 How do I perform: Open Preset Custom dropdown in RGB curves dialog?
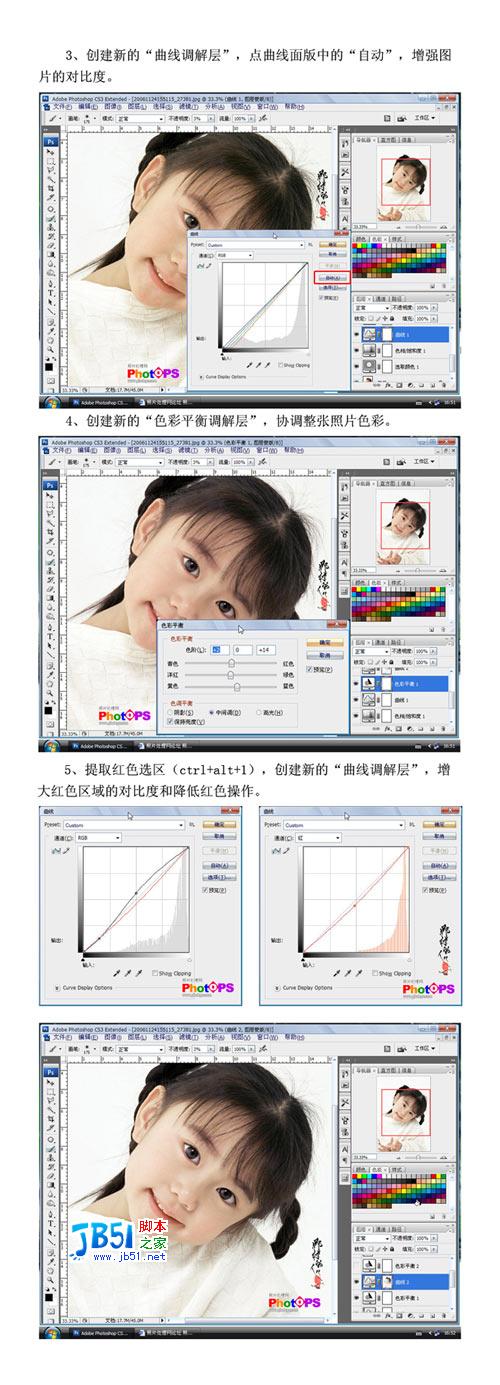pos(124,825)
